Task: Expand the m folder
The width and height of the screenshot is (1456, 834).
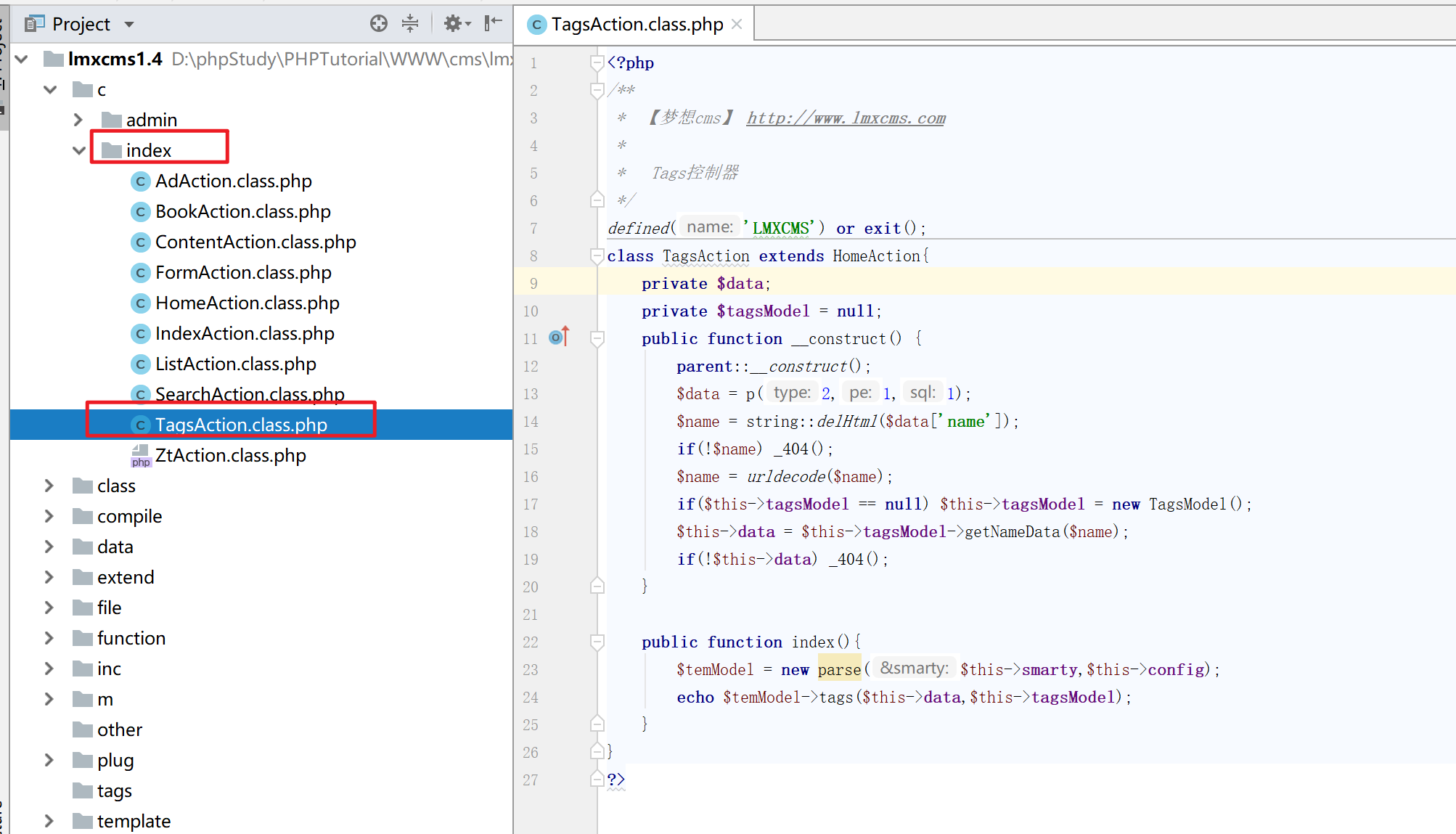Action: (x=49, y=699)
